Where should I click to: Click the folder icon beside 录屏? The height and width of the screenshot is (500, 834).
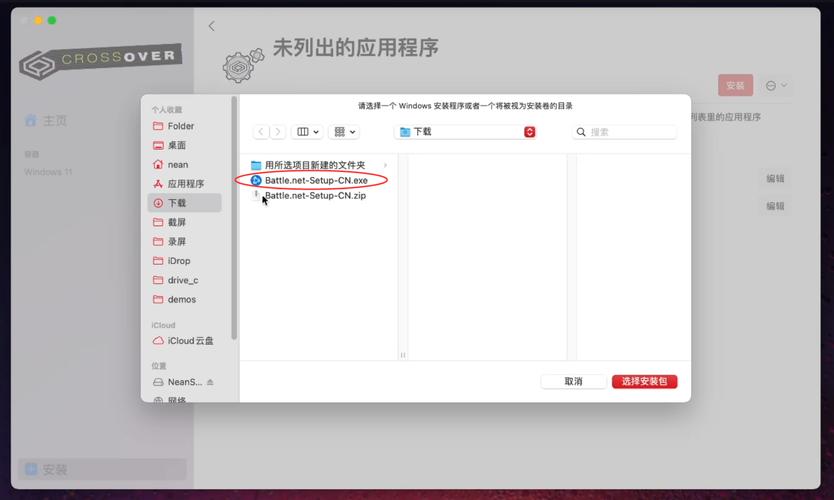[x=158, y=241]
